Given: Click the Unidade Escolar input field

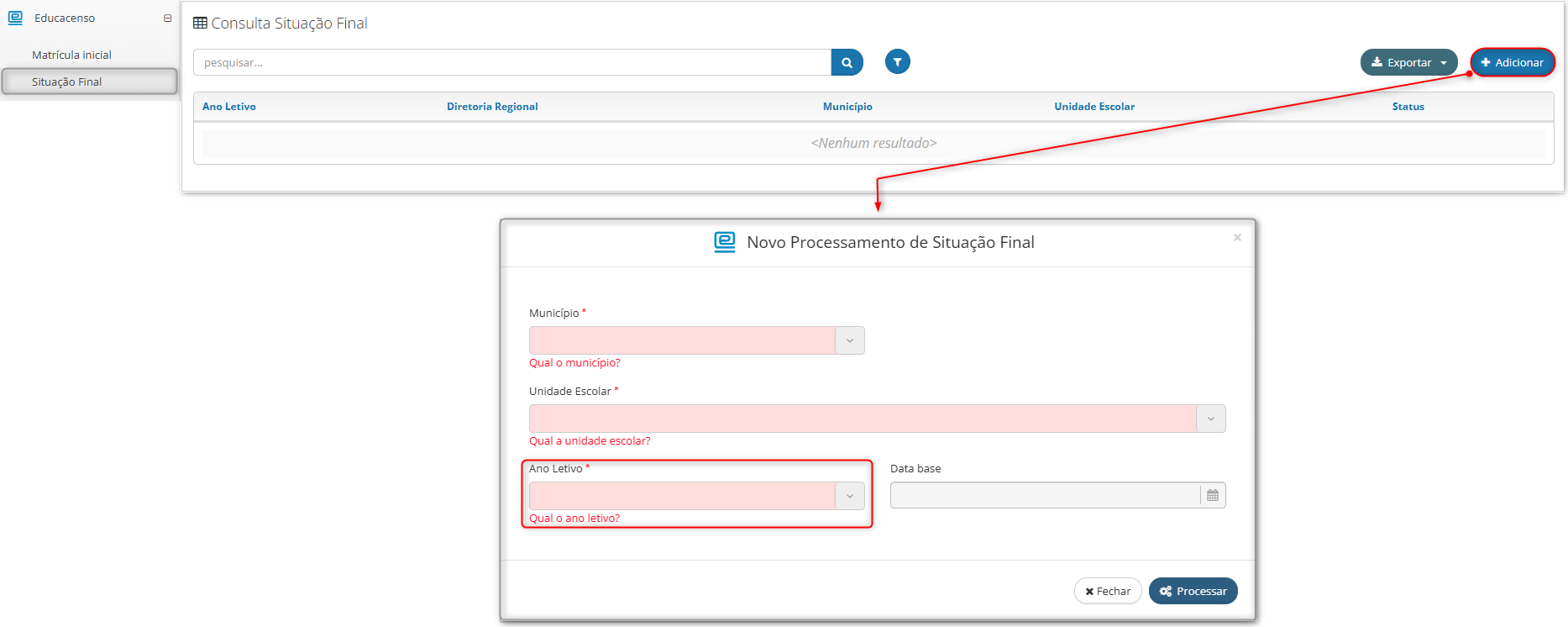Looking at the screenshot, I should (863, 419).
